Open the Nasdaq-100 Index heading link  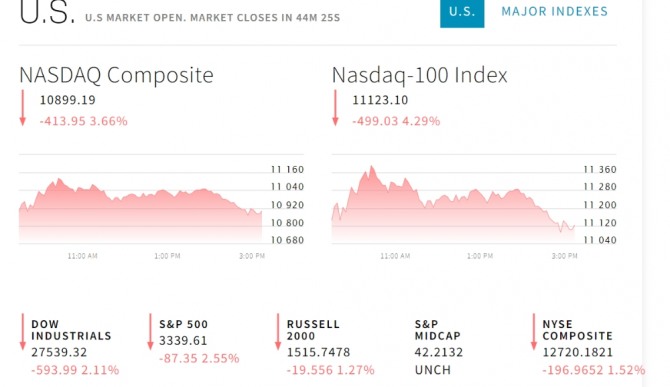tap(419, 75)
